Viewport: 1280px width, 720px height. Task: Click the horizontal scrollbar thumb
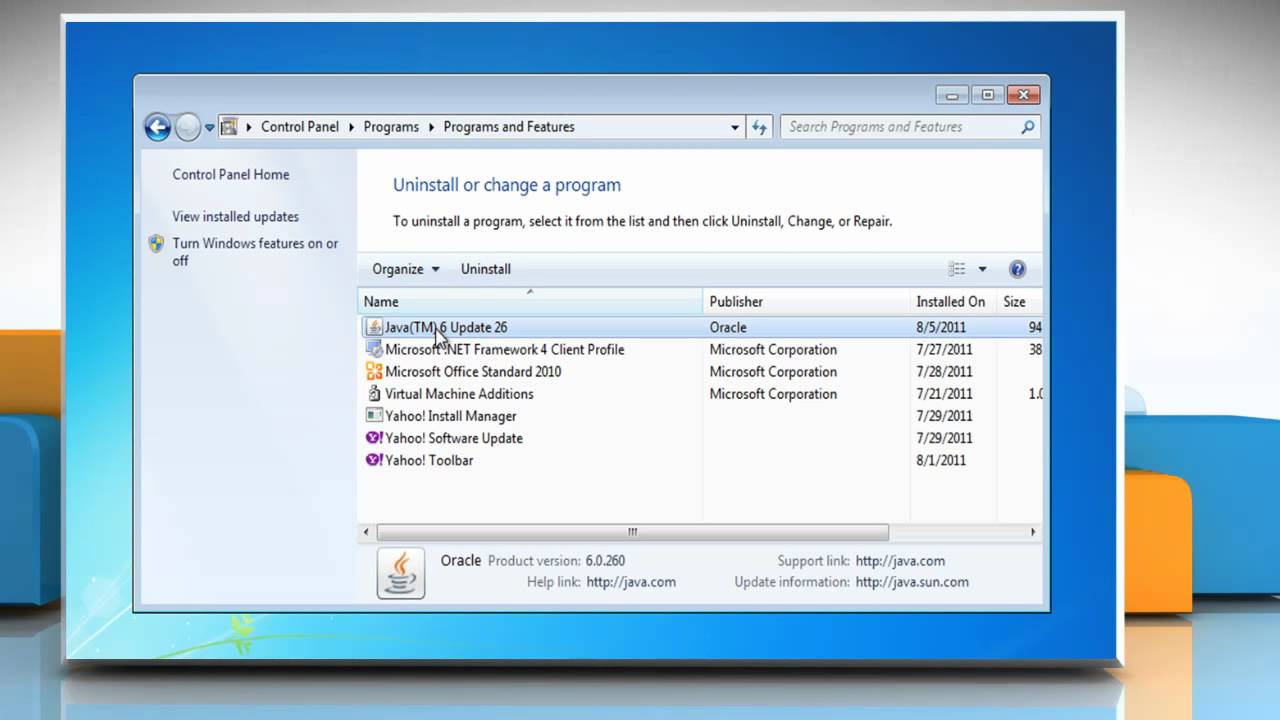pos(632,532)
